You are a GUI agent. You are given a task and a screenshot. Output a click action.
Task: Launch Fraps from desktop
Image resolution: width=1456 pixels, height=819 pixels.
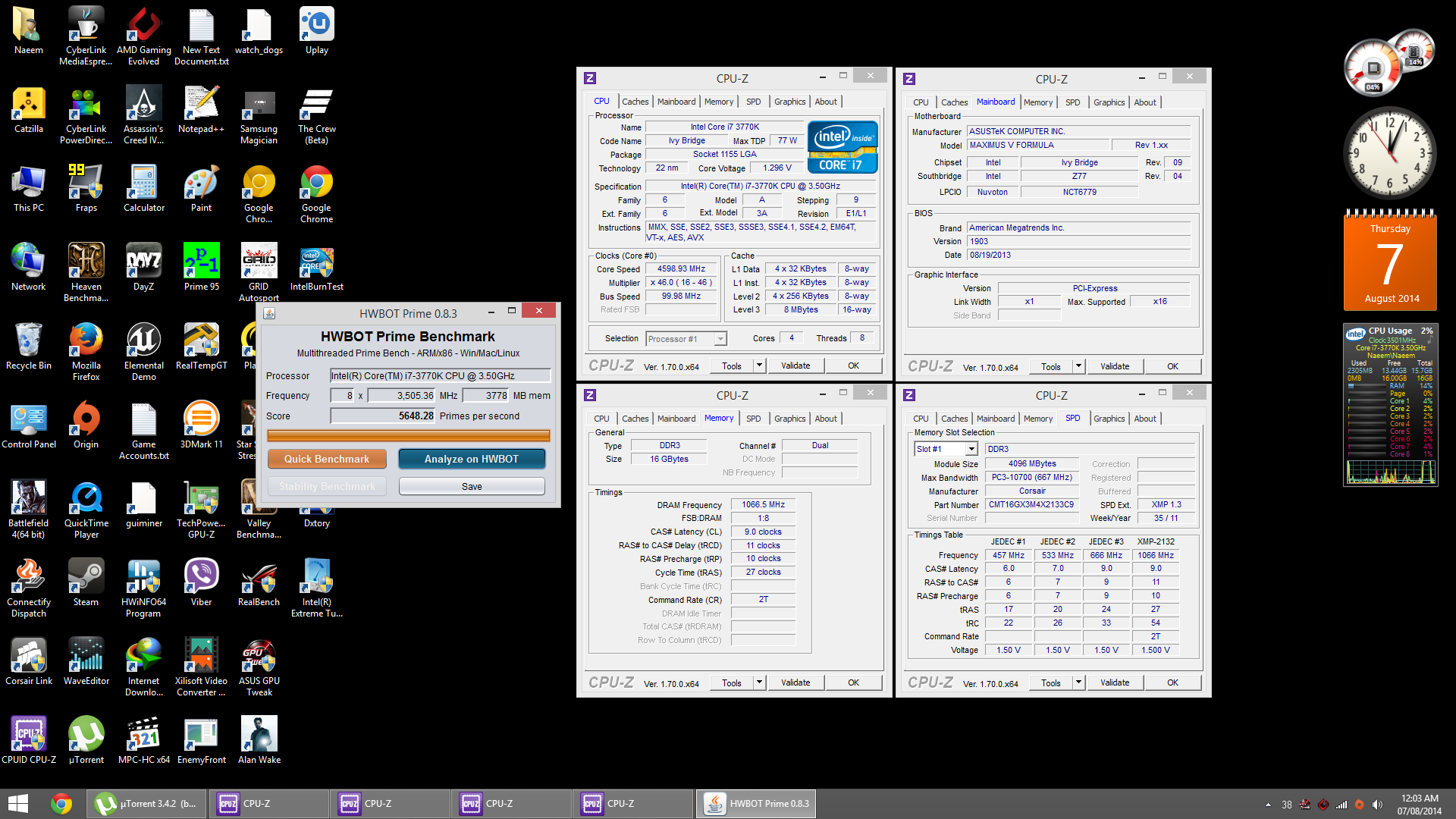tap(86, 189)
